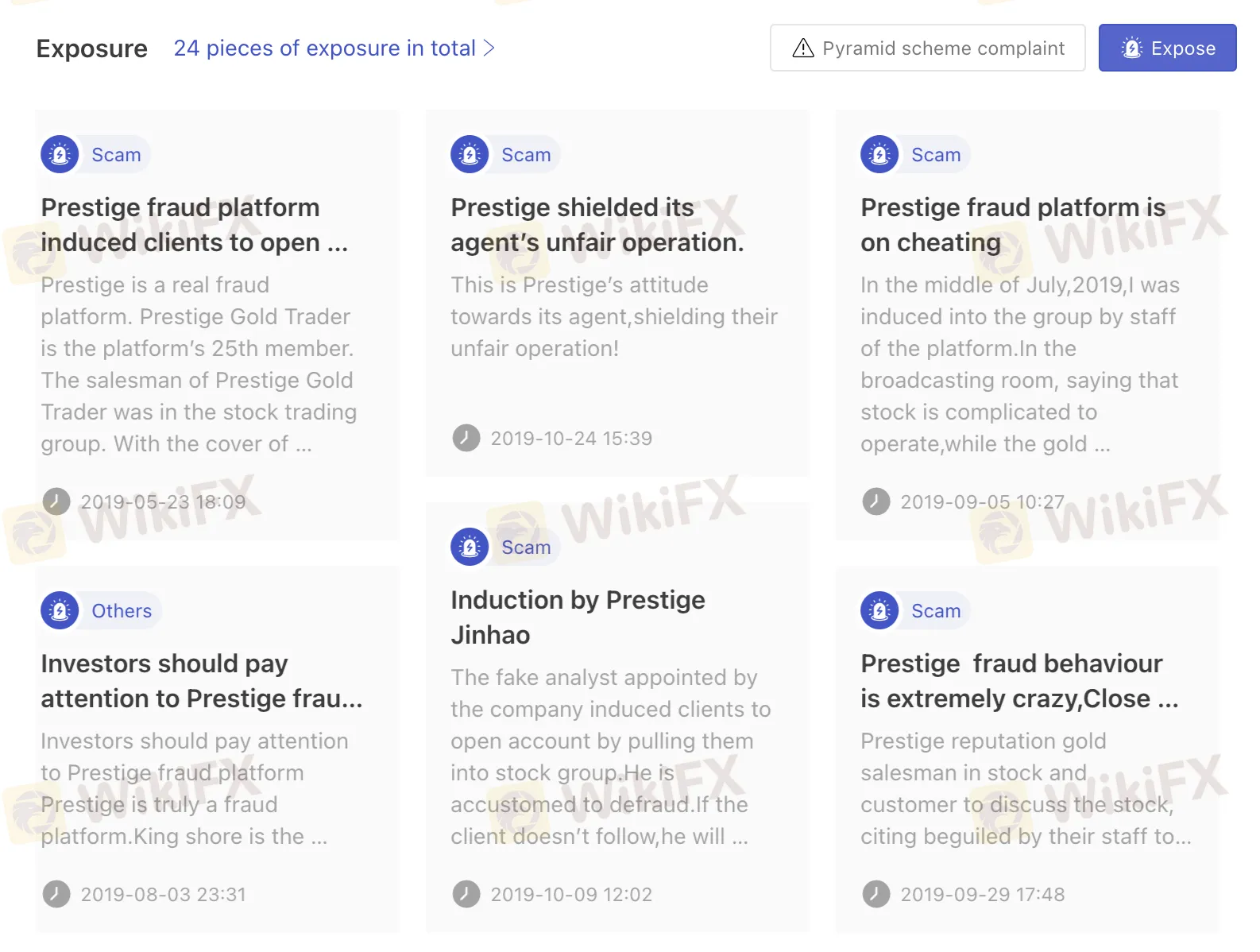This screenshot has width=1260, height=952.
Task: Click the siren icon on the 'Induction by Prestige Jinhao' card
Action: (x=470, y=547)
